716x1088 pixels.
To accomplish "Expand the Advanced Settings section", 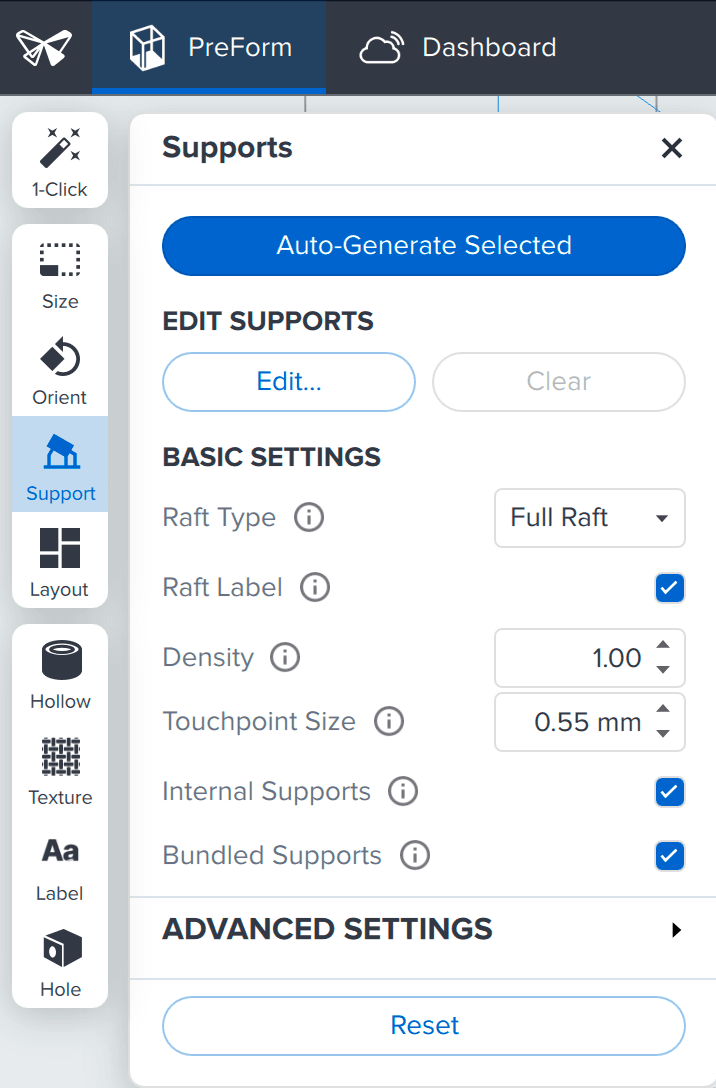I will coord(424,929).
